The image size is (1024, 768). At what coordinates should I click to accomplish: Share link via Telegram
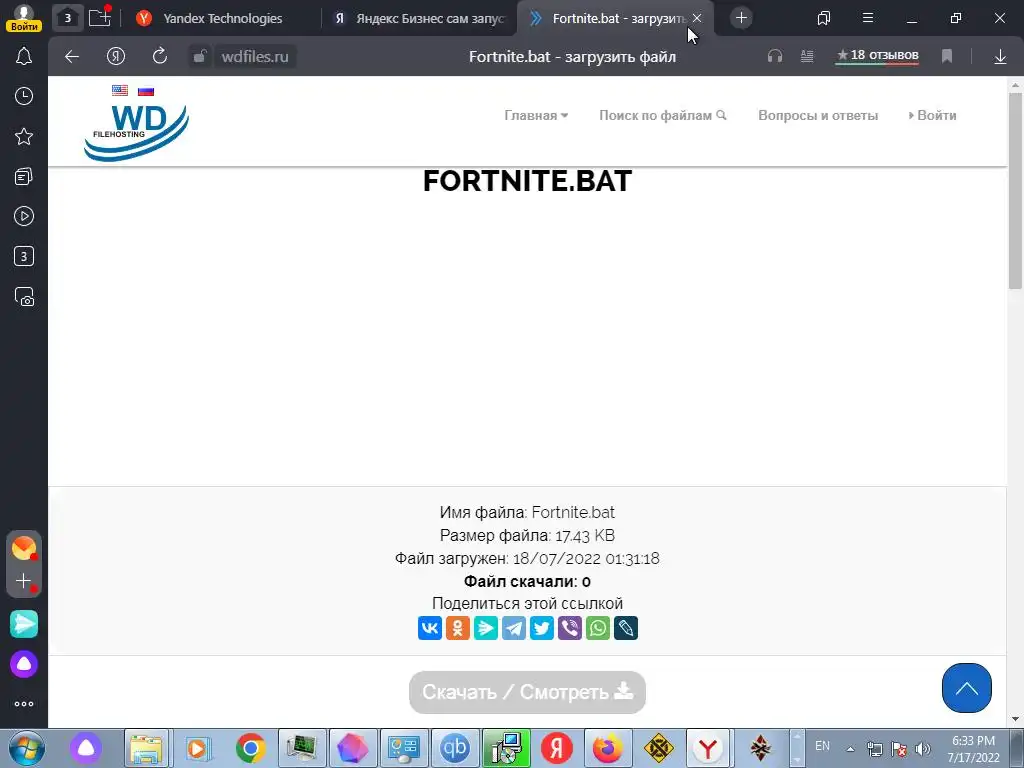pos(514,628)
